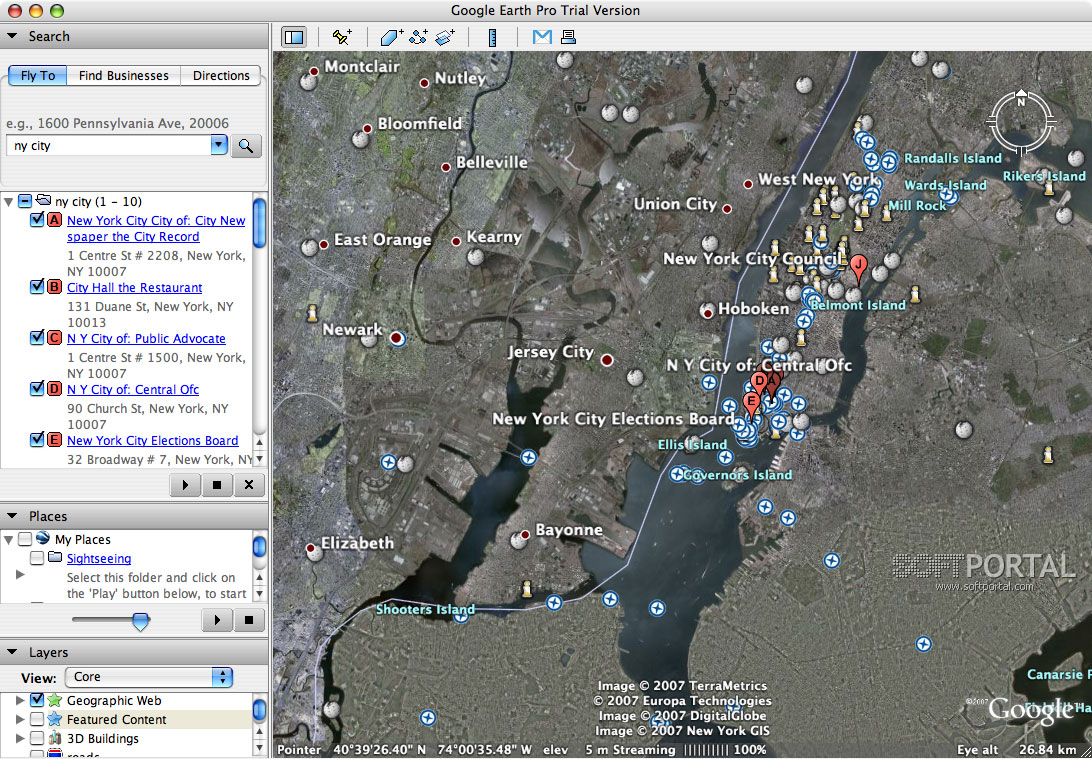Click the Add Placemark pushpin icon

342,37
